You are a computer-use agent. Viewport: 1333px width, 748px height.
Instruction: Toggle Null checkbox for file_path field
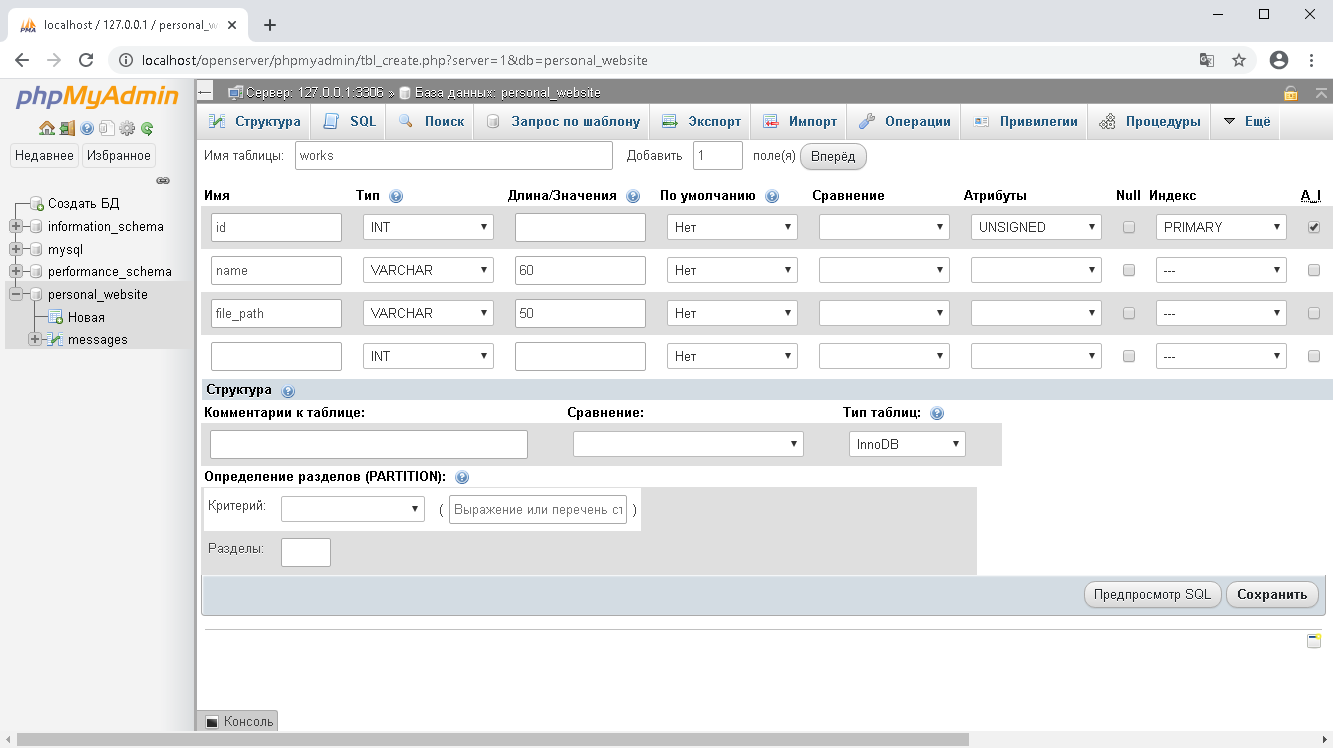[x=1129, y=313]
